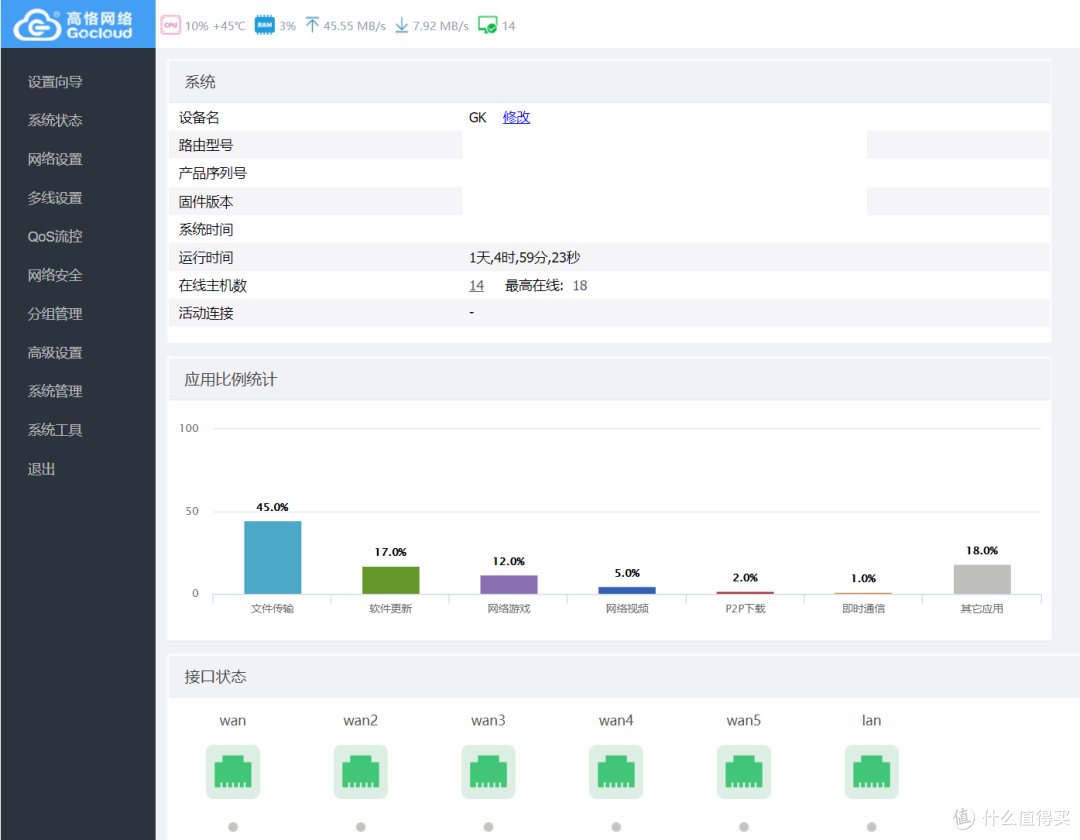
Task: Expand the 网络设置 sidebar menu
Action: point(55,159)
